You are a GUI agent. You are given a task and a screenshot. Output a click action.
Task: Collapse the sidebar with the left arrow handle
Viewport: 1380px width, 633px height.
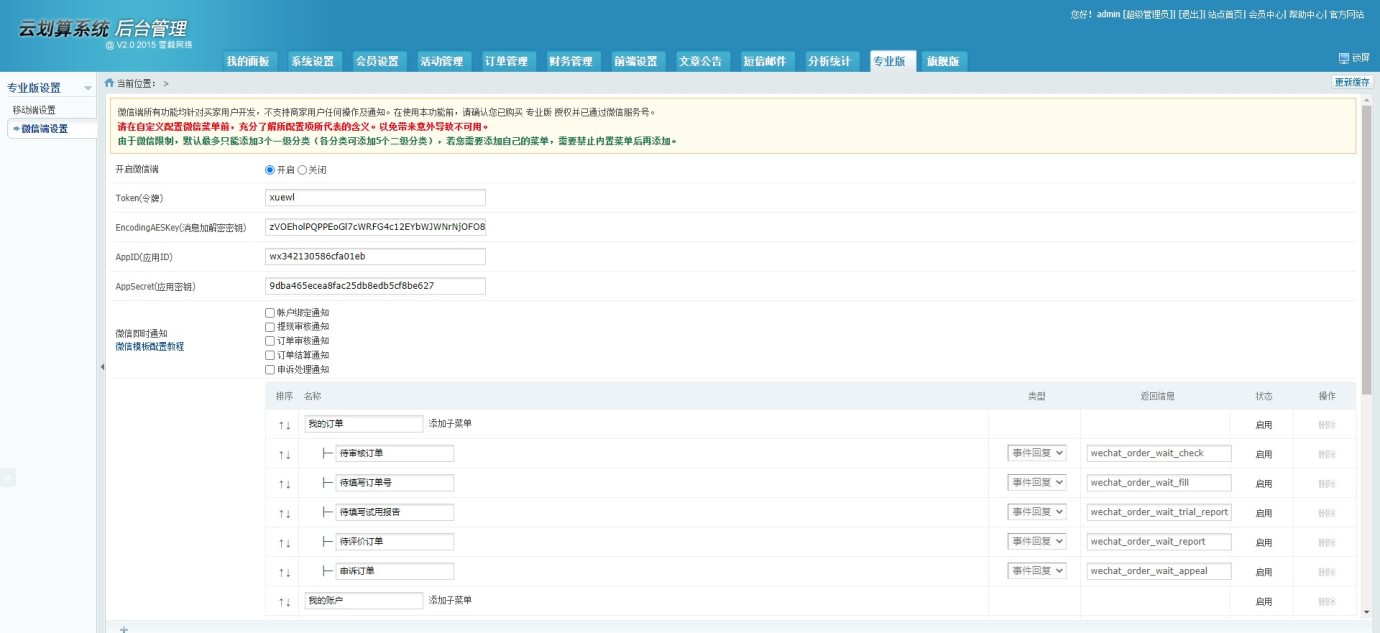pyautogui.click(x=101, y=367)
